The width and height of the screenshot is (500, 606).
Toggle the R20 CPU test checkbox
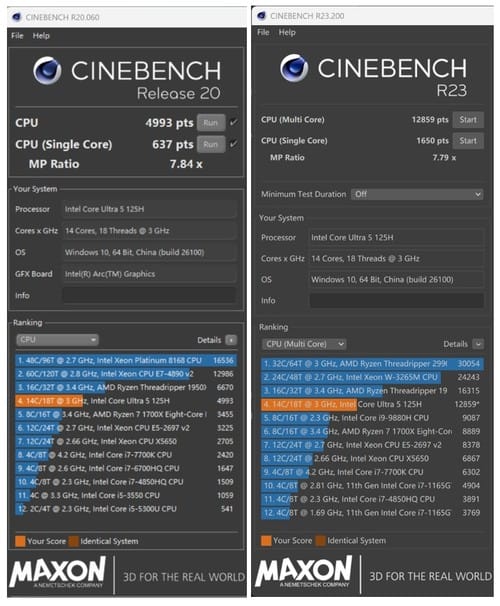click(233, 123)
